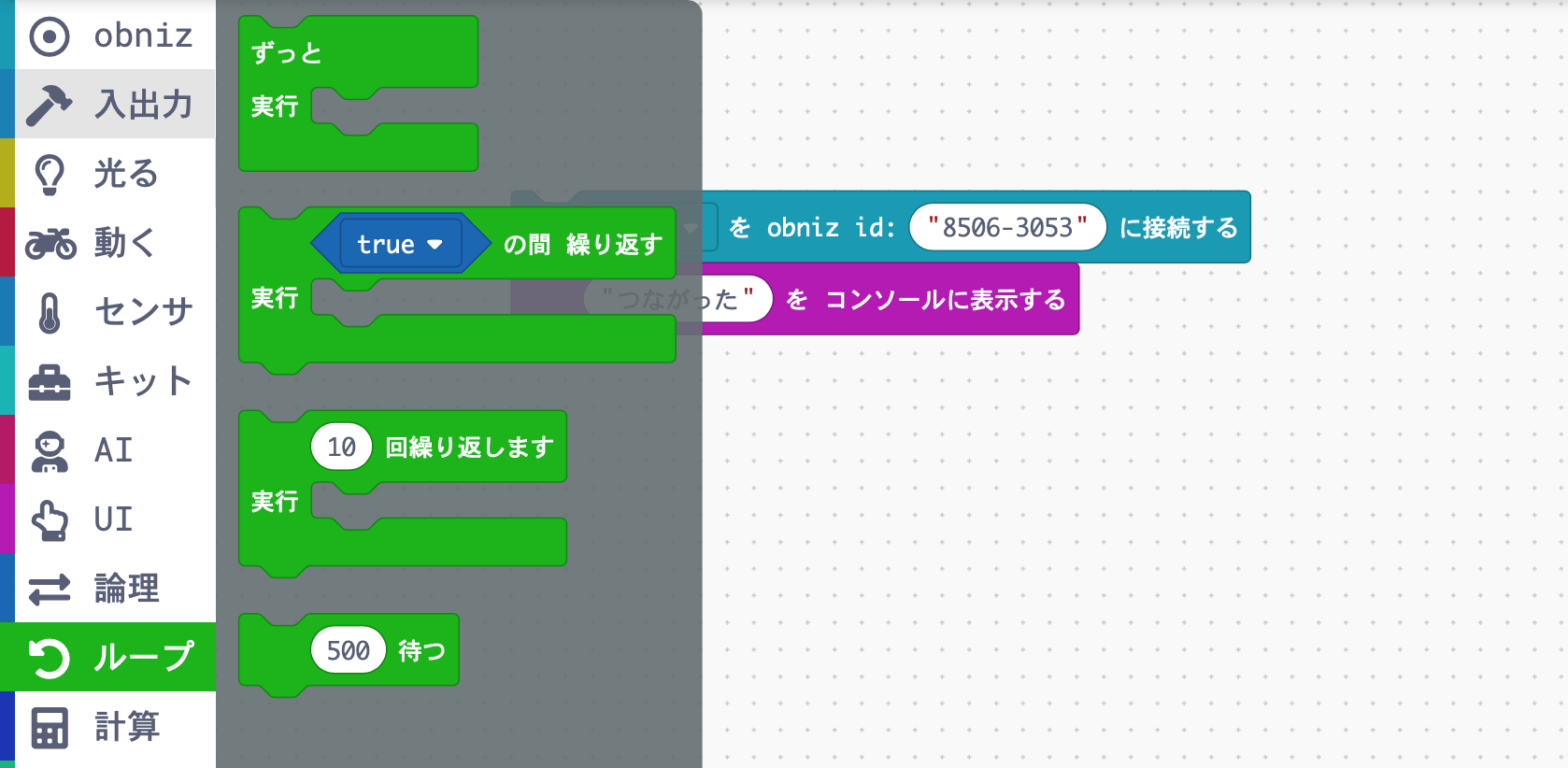Pick the ずっと forever loop block
This screenshot has height=768, width=1568.
click(x=286, y=53)
